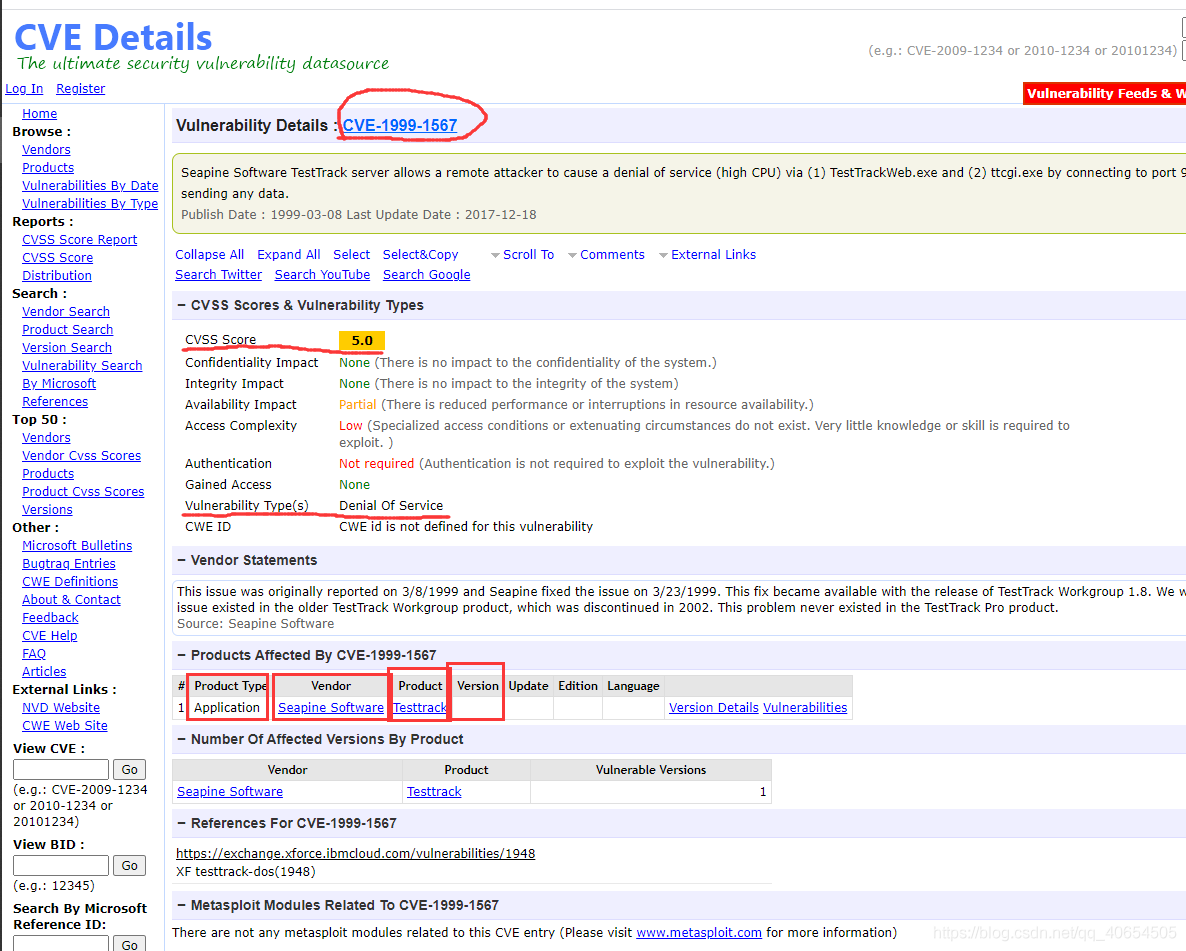This screenshot has height=951, width=1186.
Task: Open Vulnerabilities link in product row
Action: 805,708
